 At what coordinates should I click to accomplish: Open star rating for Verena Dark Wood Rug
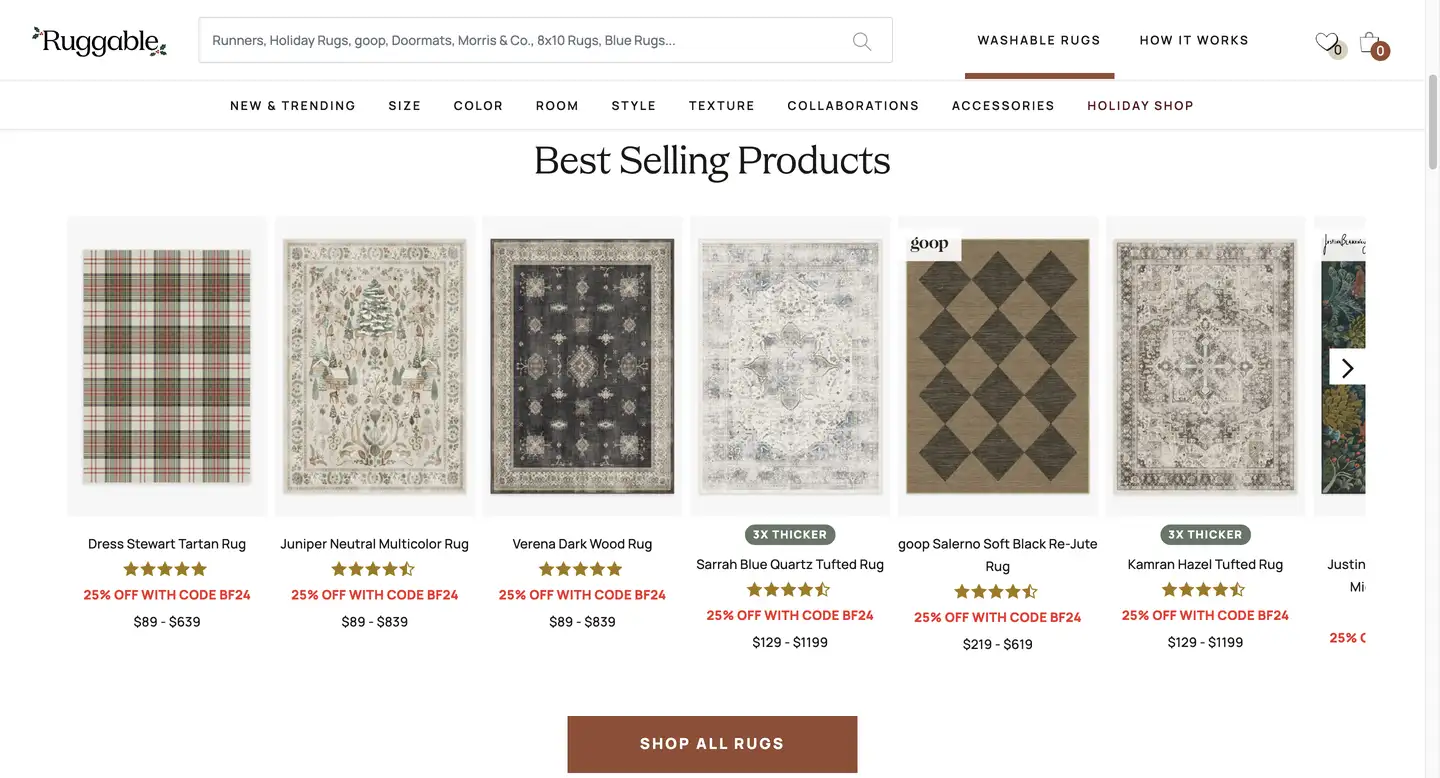[581, 569]
